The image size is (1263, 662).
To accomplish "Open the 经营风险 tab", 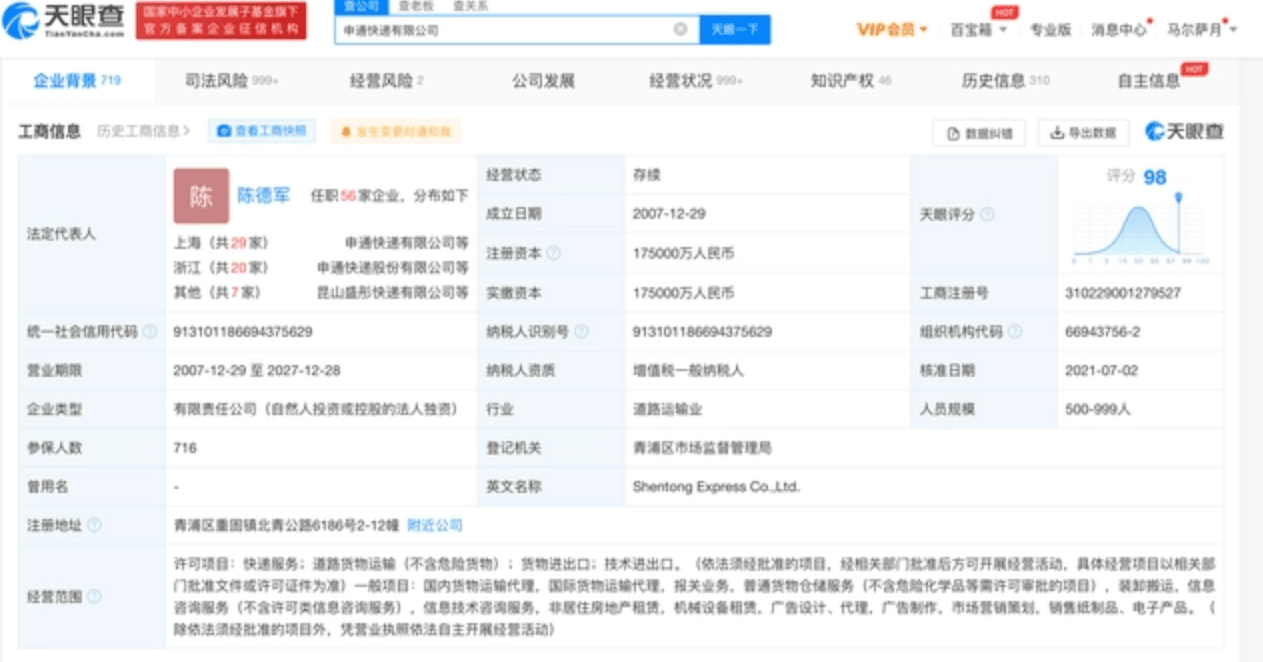I will click(386, 81).
